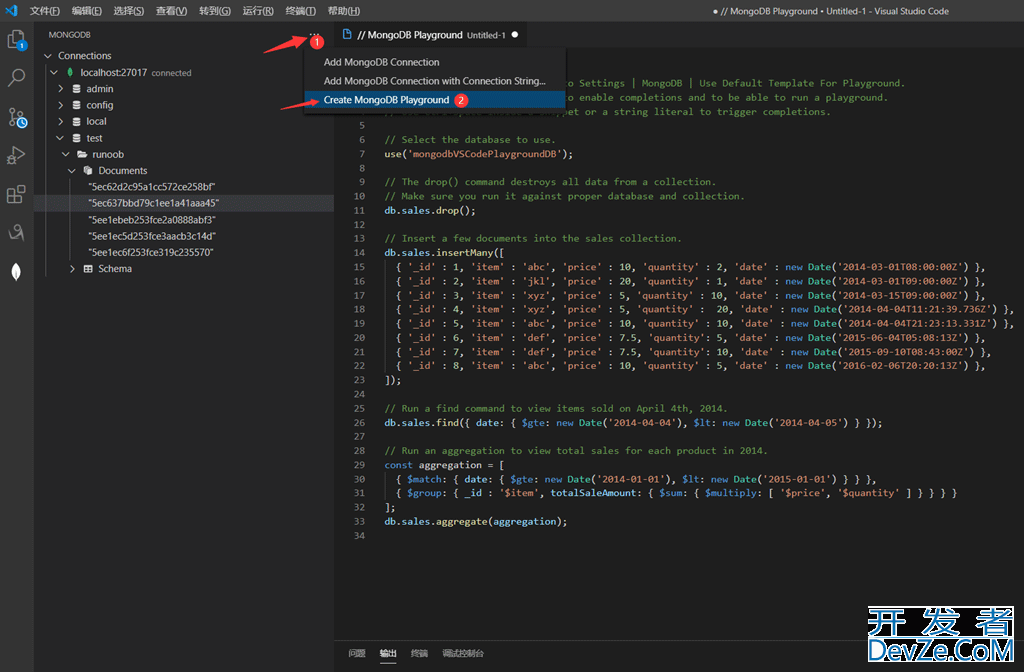Open the 文件(F) menu

click(44, 11)
